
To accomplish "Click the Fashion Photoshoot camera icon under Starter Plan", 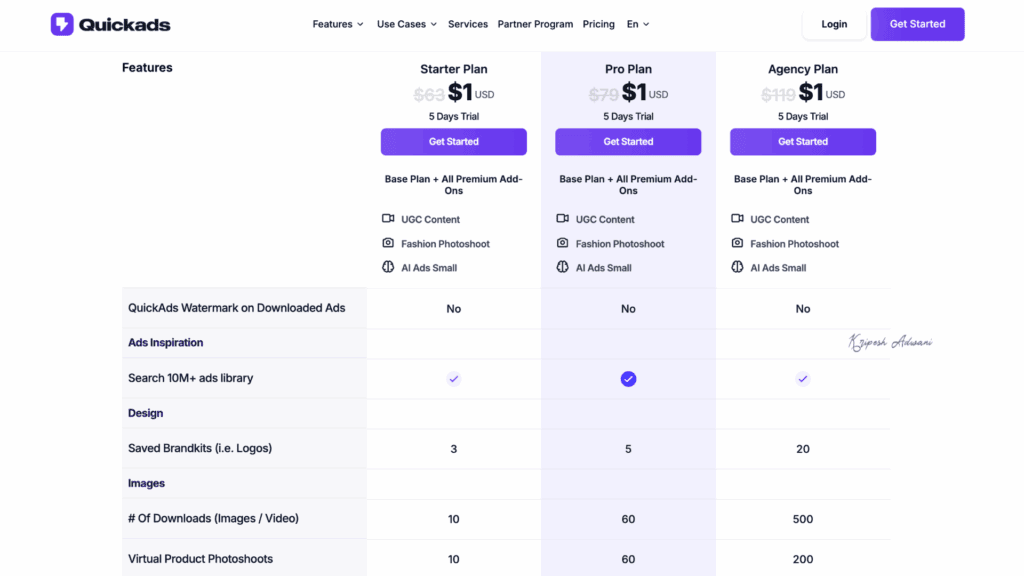I will (388, 243).
